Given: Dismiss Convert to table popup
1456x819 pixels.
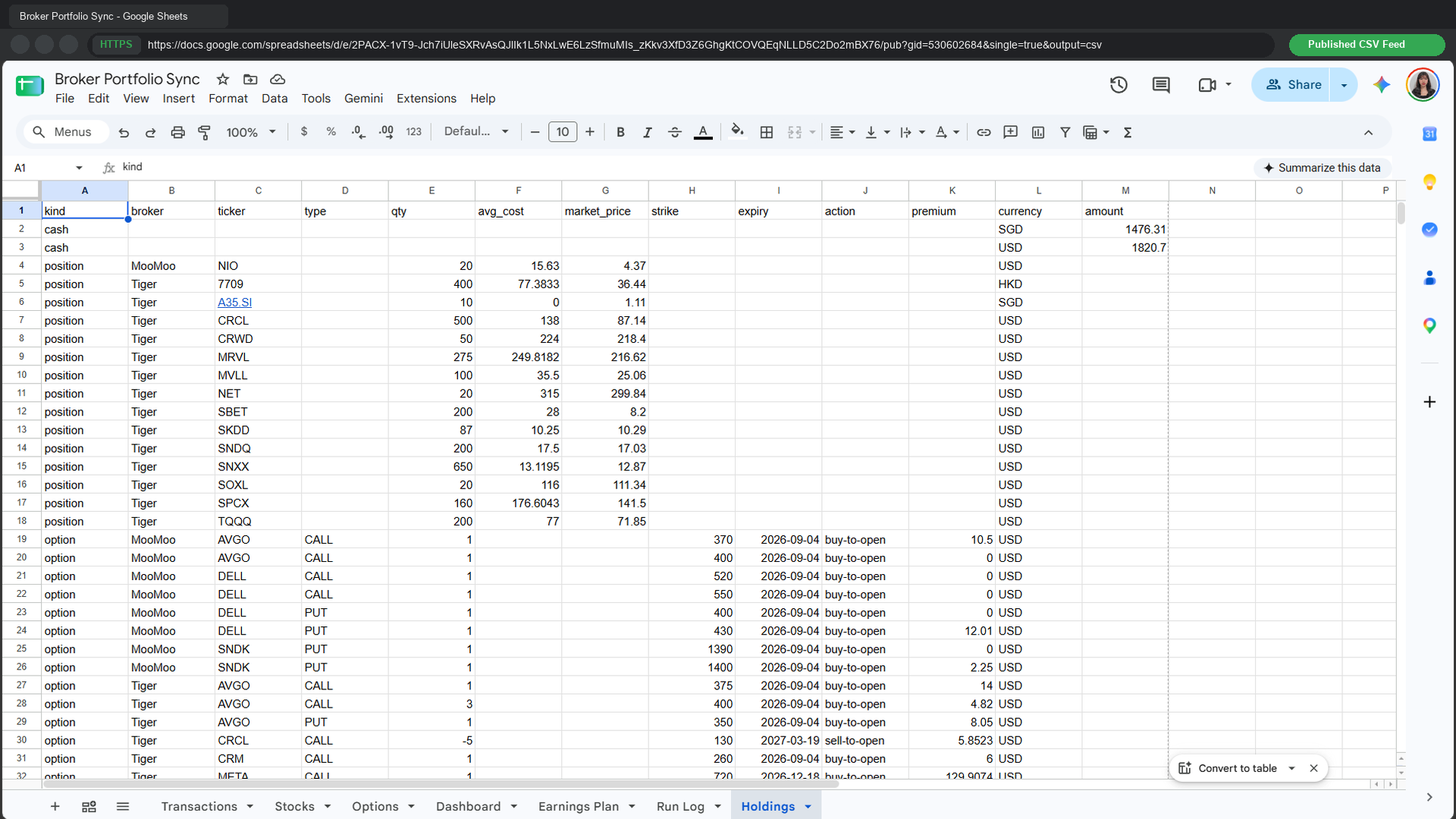Looking at the screenshot, I should tap(1313, 768).
